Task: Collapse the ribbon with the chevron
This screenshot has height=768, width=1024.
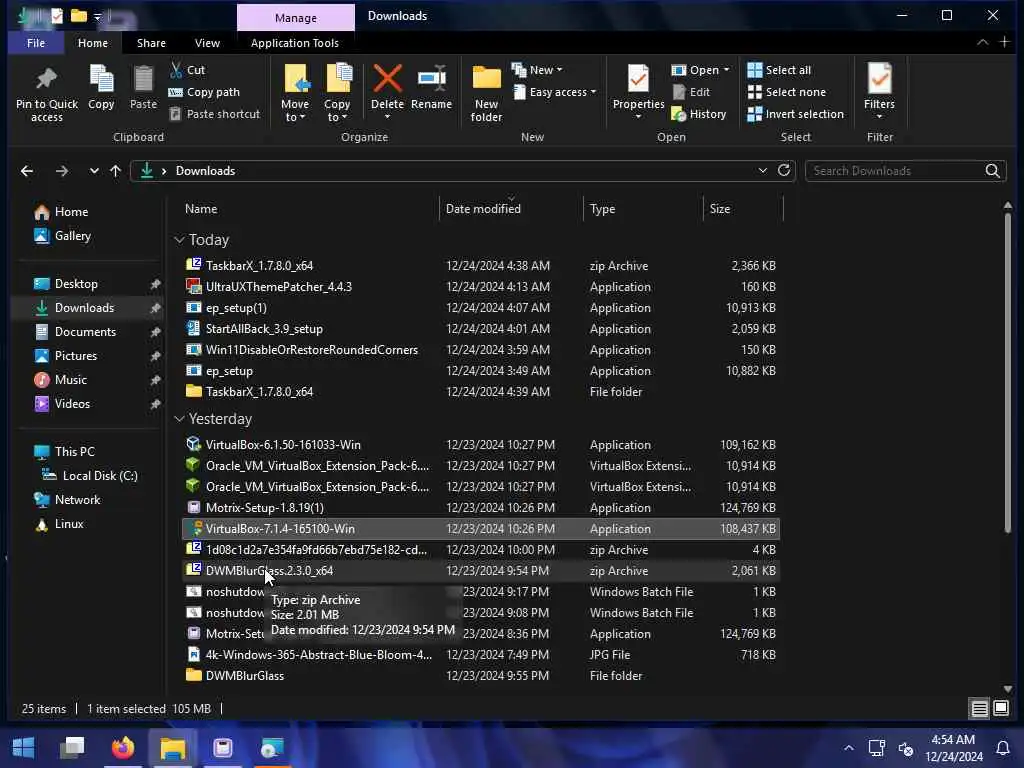Action: 982,42
